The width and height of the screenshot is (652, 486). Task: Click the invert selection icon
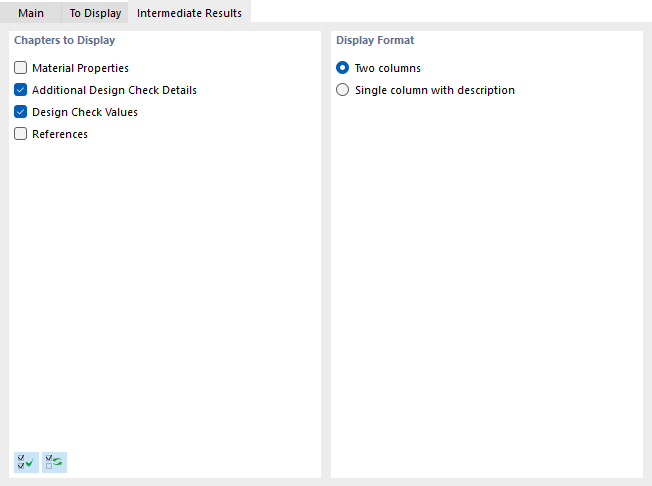click(x=54, y=462)
